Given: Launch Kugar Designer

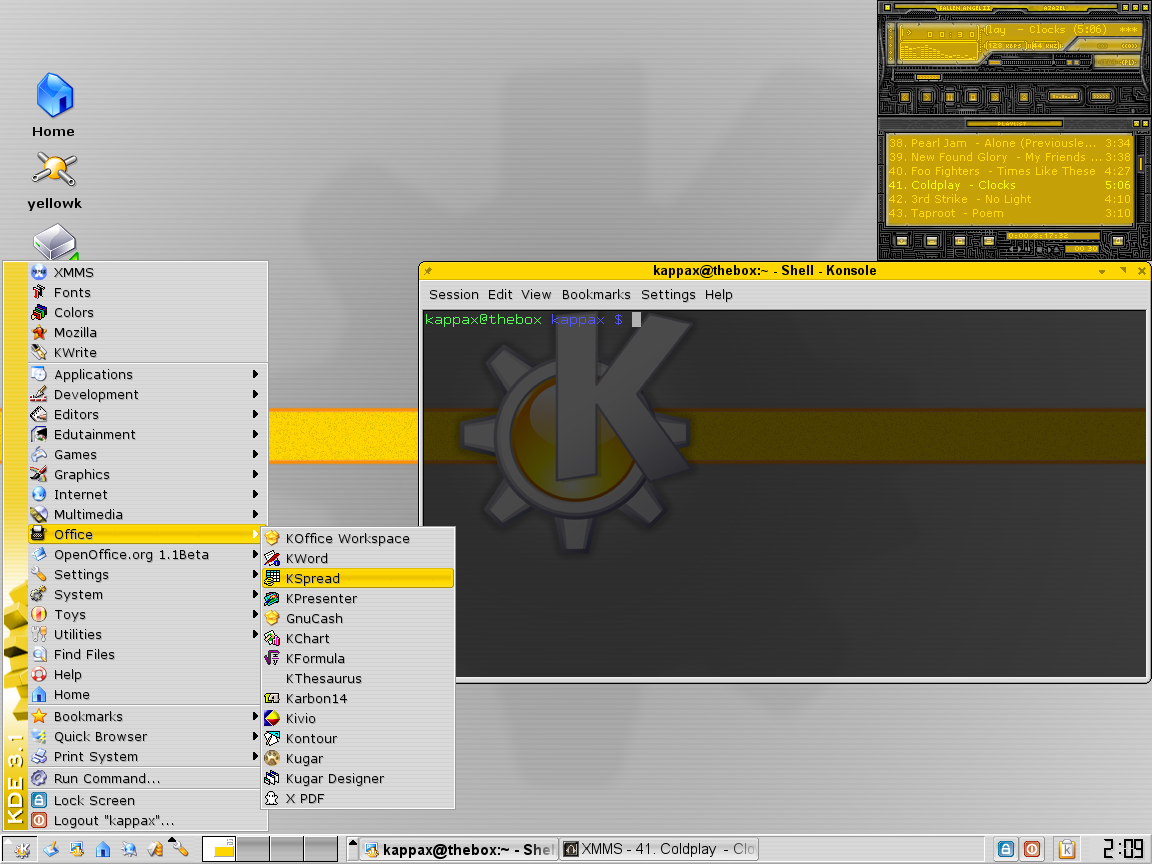Looking at the screenshot, I should (358, 779).
